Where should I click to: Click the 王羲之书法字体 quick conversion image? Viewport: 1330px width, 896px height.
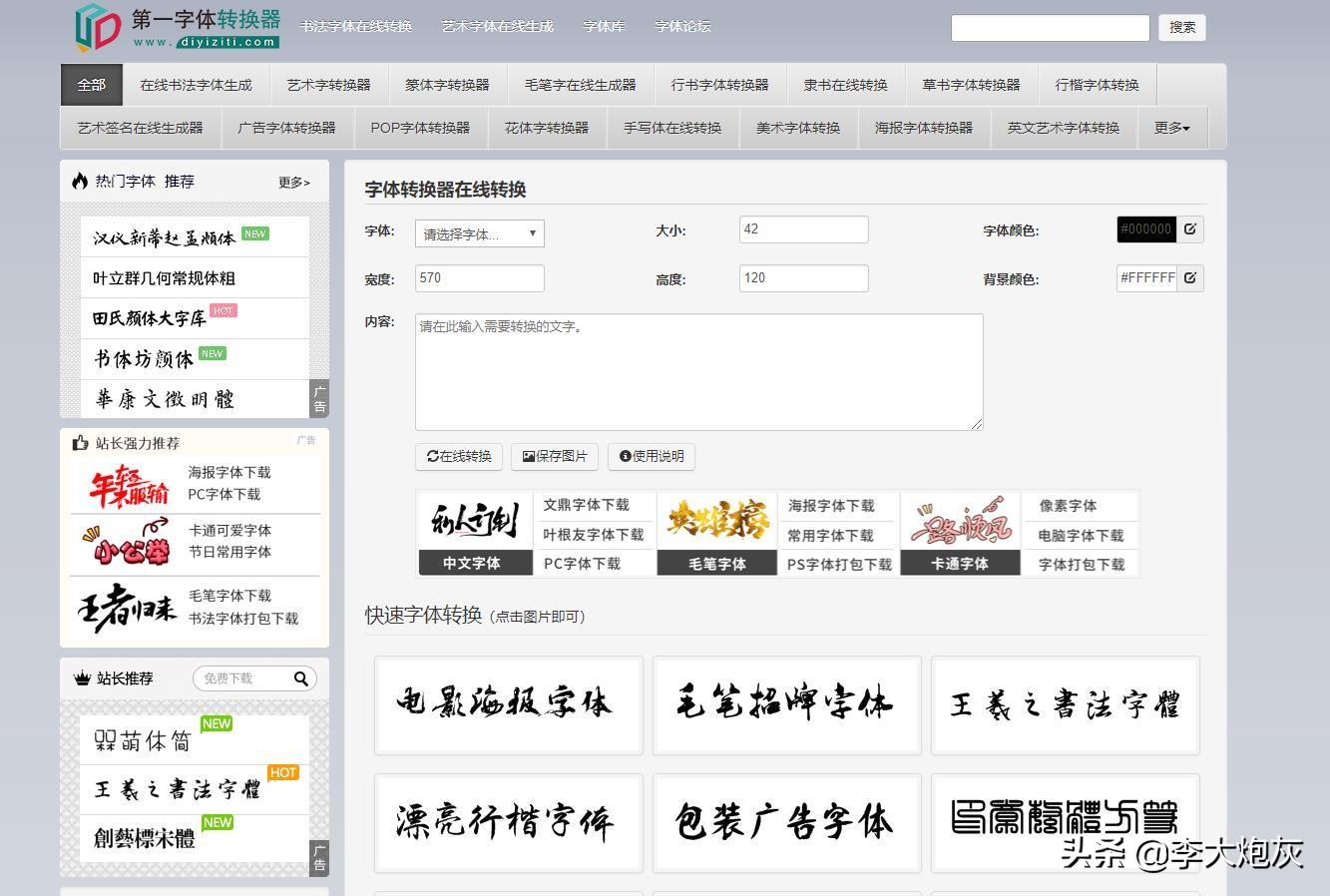[x=1065, y=704]
